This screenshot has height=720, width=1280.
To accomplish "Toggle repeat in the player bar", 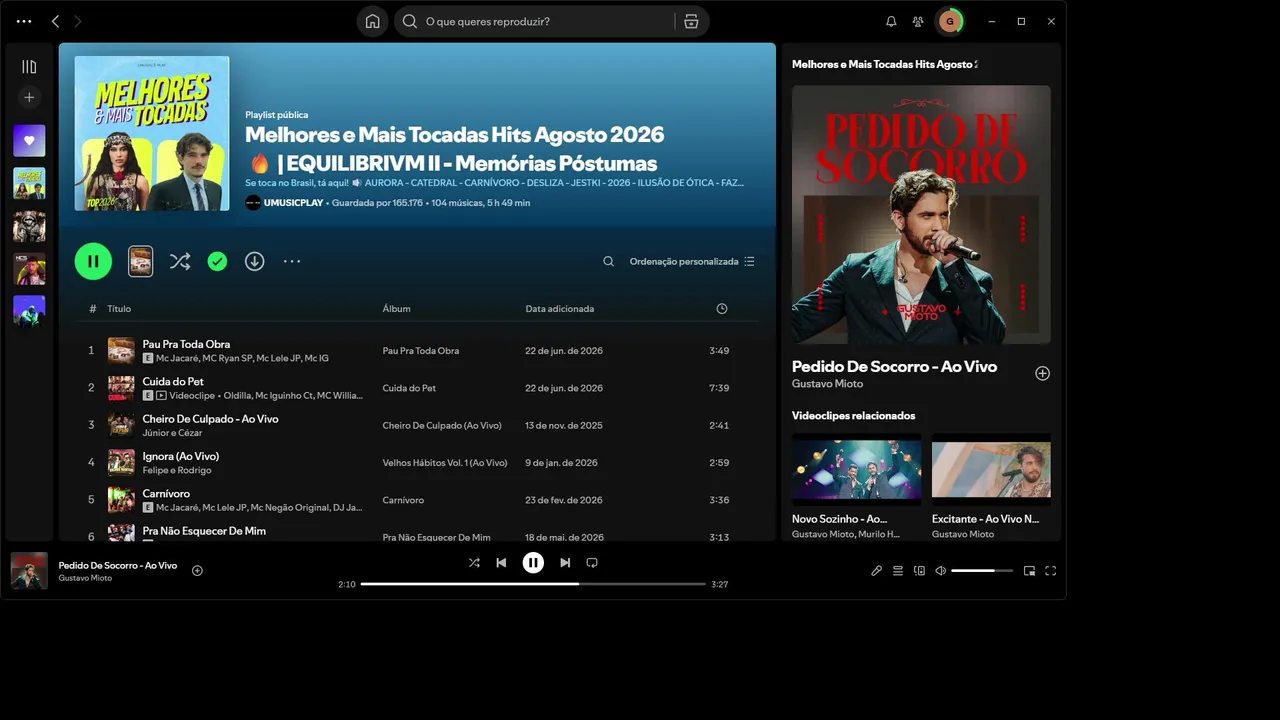I will tap(592, 563).
